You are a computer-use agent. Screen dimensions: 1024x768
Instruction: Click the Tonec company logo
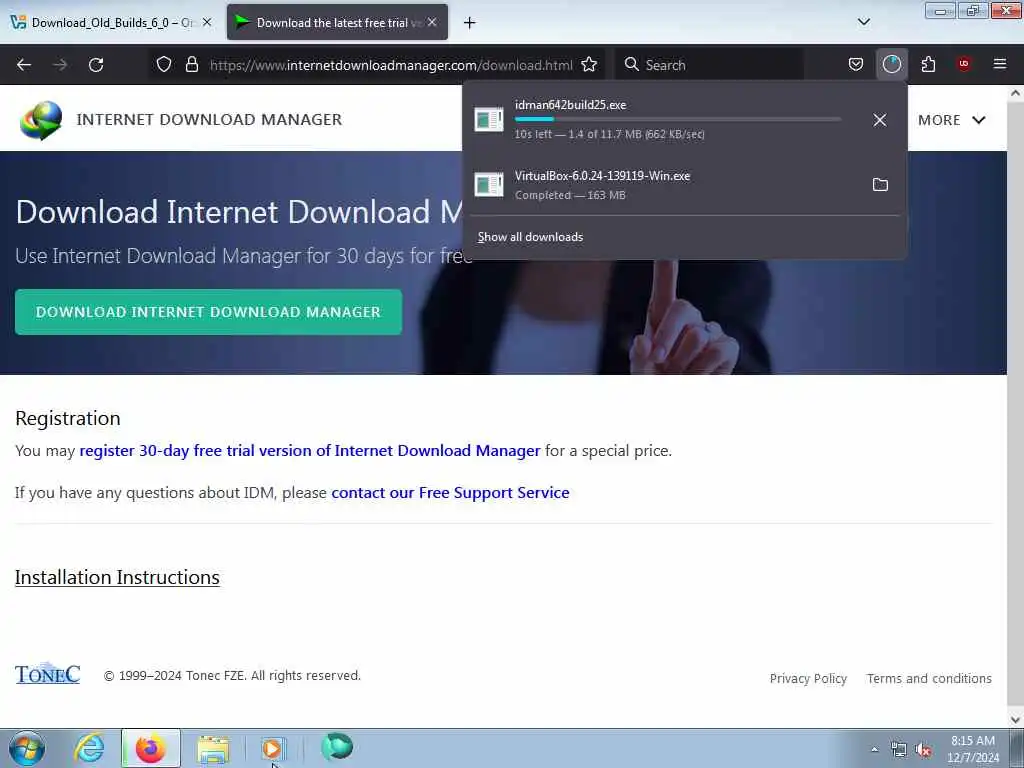pos(48,674)
